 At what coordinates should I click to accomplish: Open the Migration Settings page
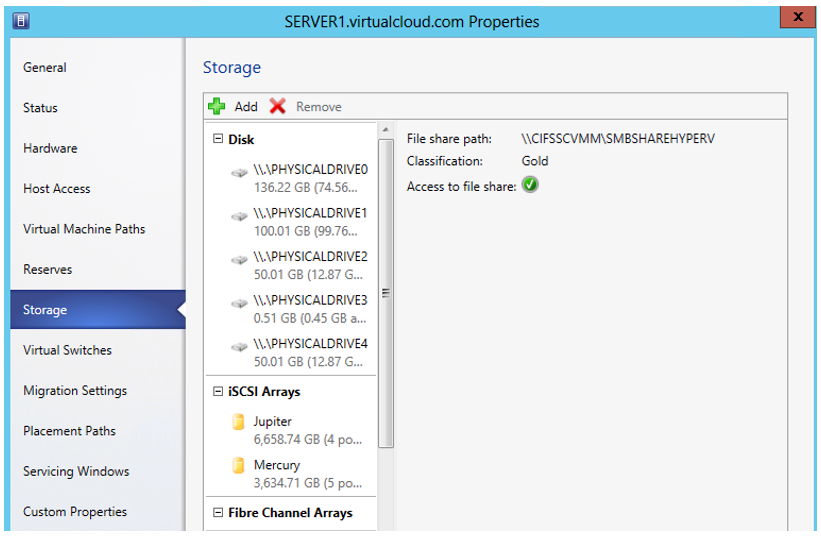point(97,390)
